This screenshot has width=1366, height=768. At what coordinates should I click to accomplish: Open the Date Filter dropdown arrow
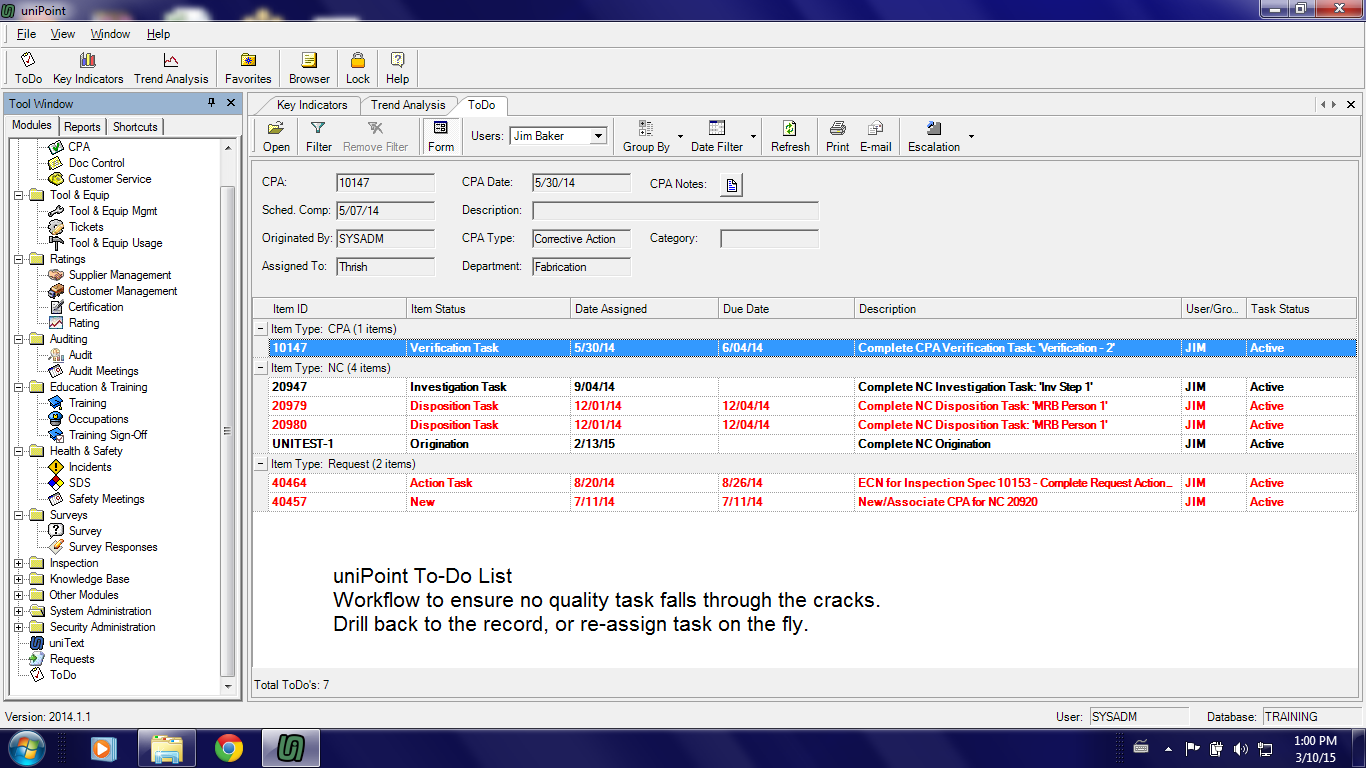[753, 136]
